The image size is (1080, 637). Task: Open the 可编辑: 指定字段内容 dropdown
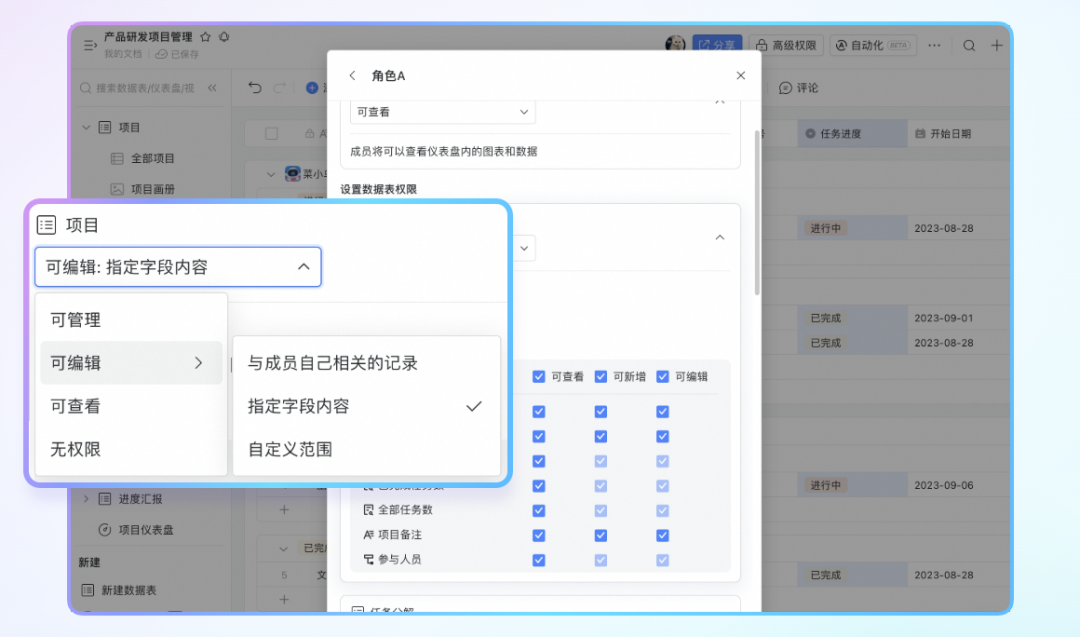[178, 267]
